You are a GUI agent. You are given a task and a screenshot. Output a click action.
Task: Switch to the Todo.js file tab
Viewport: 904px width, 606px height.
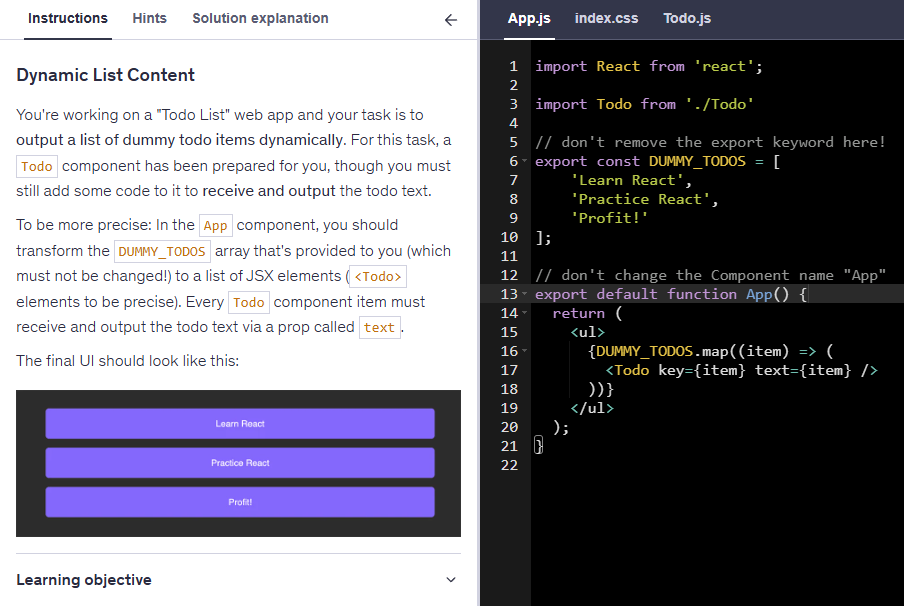point(687,18)
